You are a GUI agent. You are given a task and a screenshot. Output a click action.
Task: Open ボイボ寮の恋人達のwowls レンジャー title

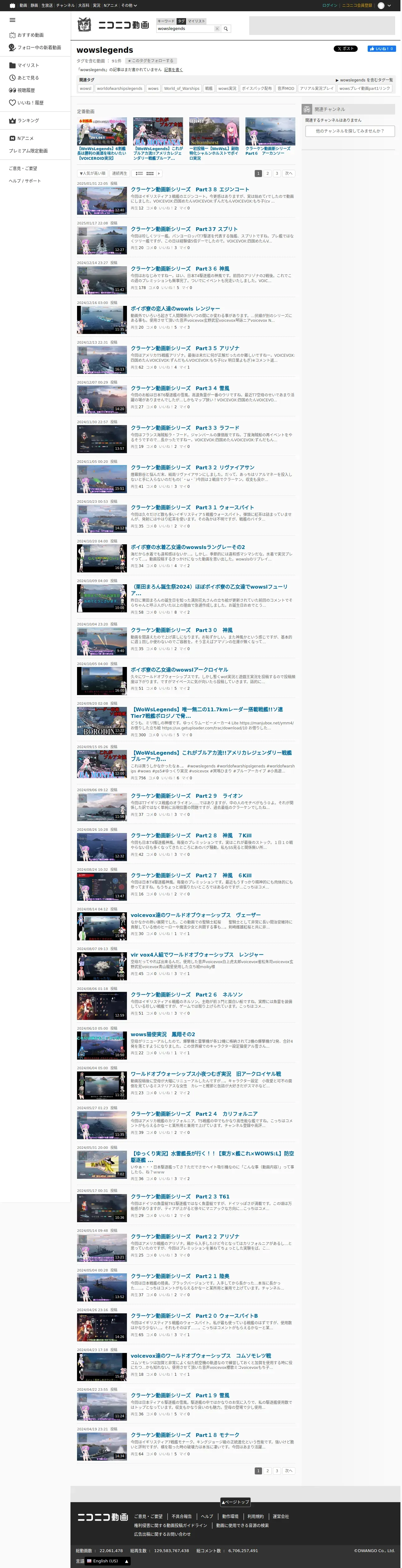click(x=175, y=309)
